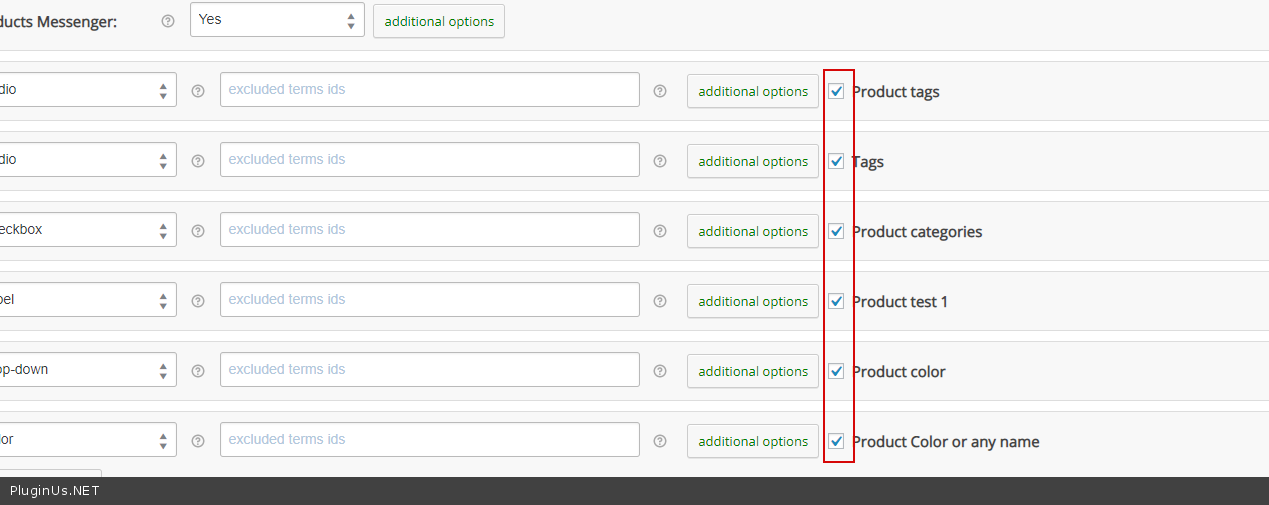Open additional options for the Tags row

pyautogui.click(x=753, y=161)
